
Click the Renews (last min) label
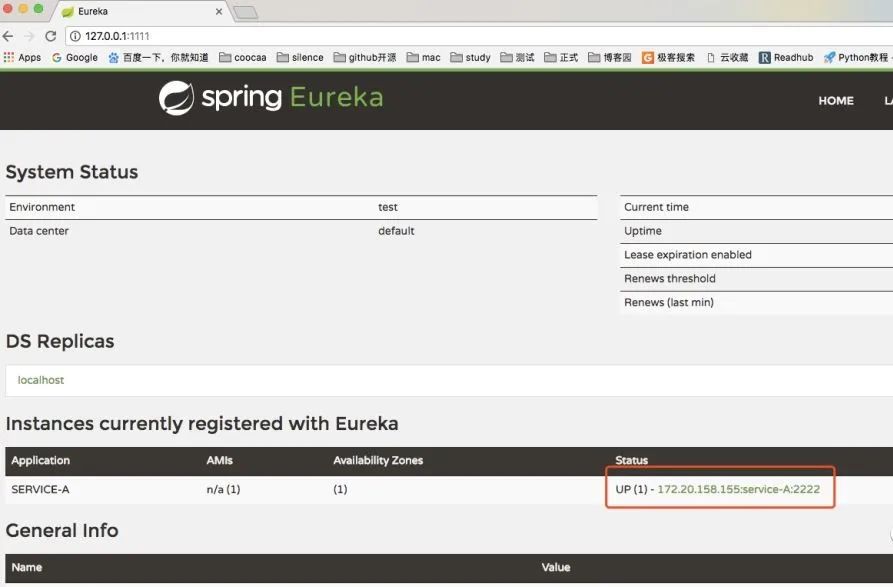tap(669, 303)
